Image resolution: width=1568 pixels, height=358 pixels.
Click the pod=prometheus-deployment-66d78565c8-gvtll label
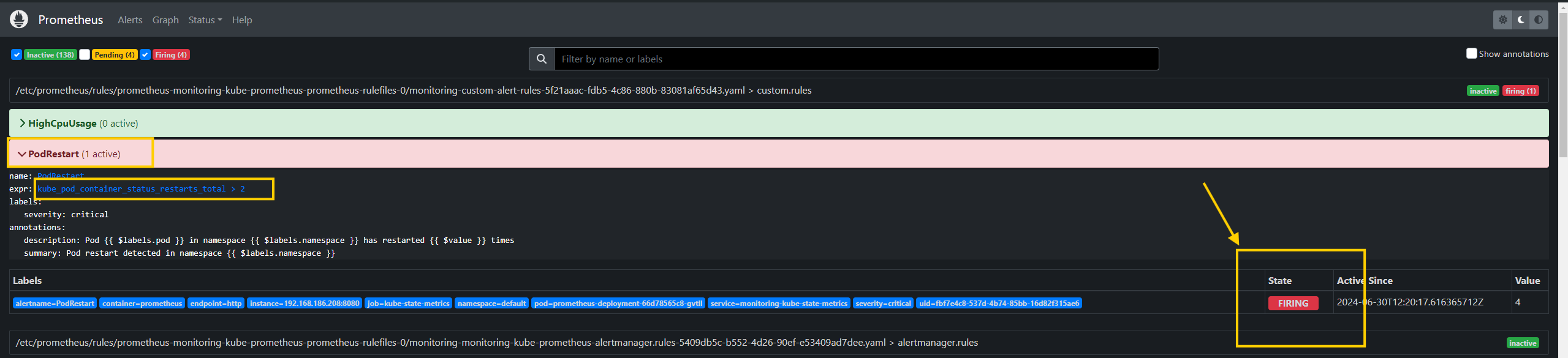pos(618,303)
